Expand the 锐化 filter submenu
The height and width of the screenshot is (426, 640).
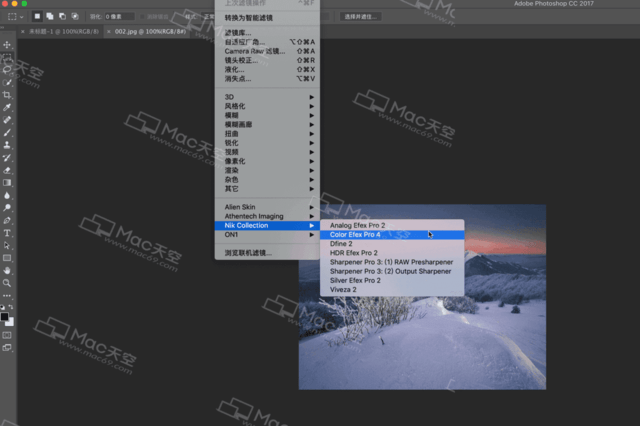[x=267, y=143]
